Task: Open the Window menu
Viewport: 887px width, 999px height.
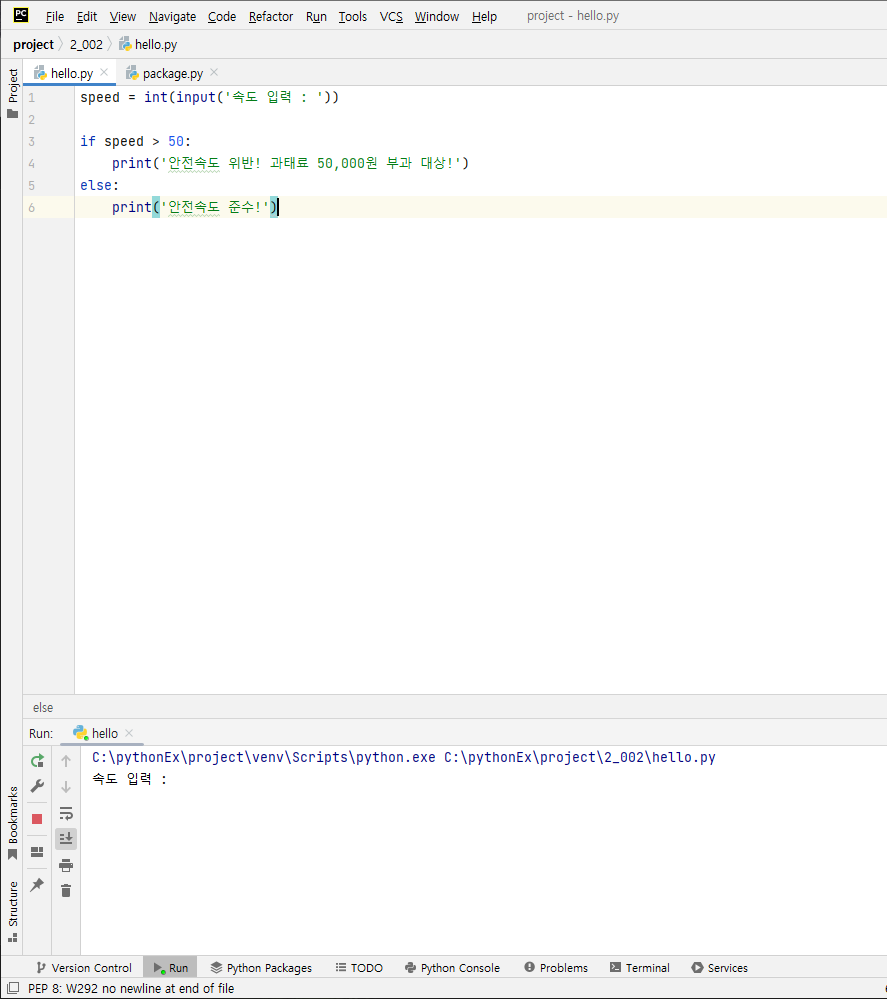Action: tap(436, 17)
